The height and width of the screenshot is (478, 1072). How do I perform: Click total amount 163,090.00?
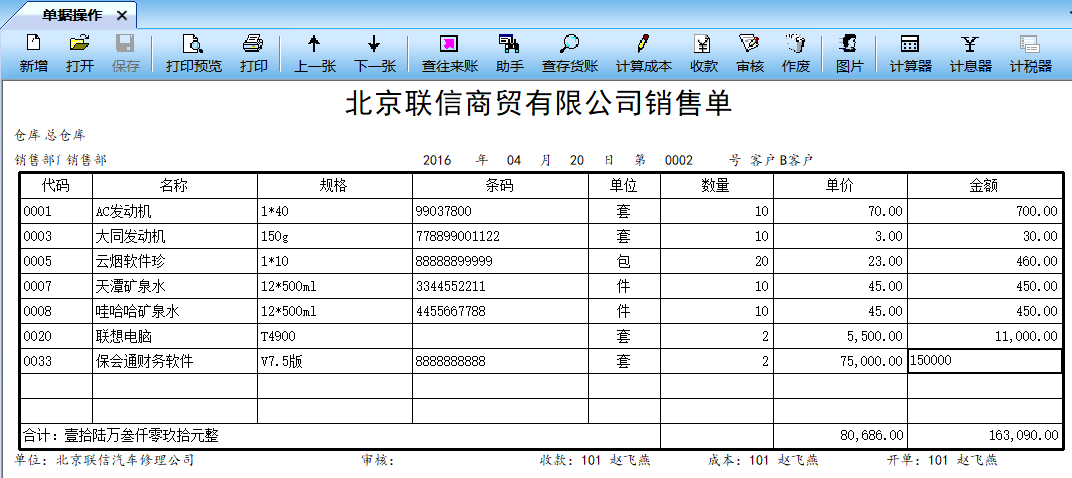(985, 436)
